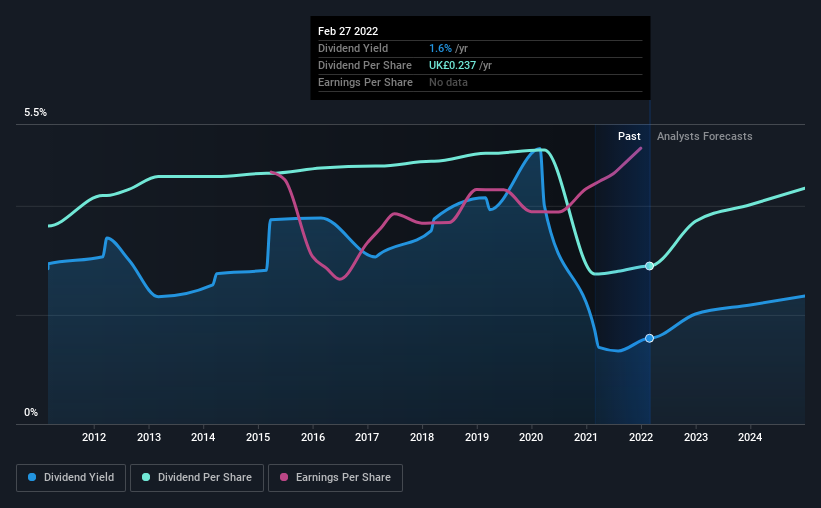Image resolution: width=821 pixels, height=508 pixels.
Task: Click the 2019 x-axis label
Action: [x=476, y=437]
